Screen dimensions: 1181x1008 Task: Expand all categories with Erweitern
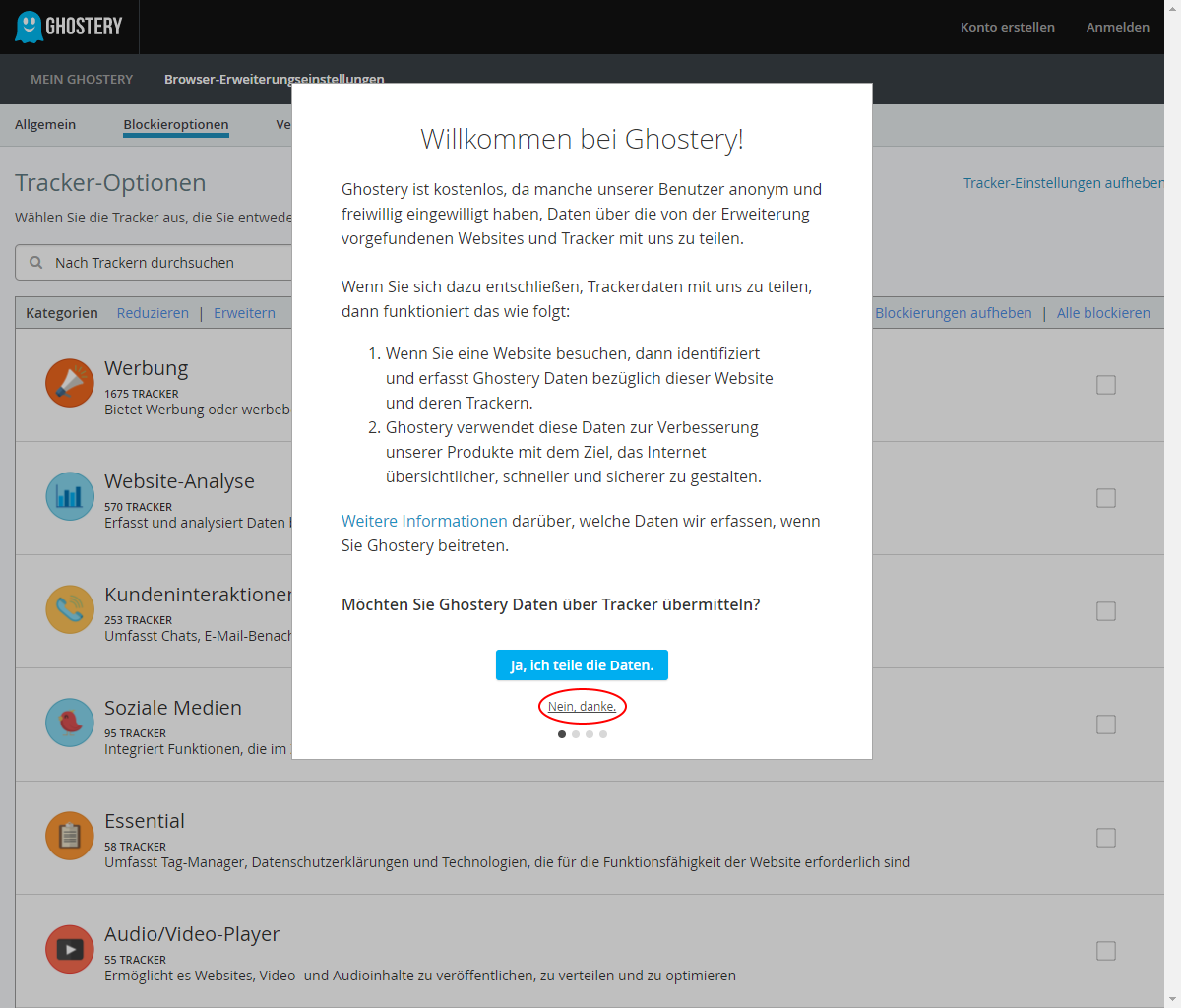click(x=244, y=313)
